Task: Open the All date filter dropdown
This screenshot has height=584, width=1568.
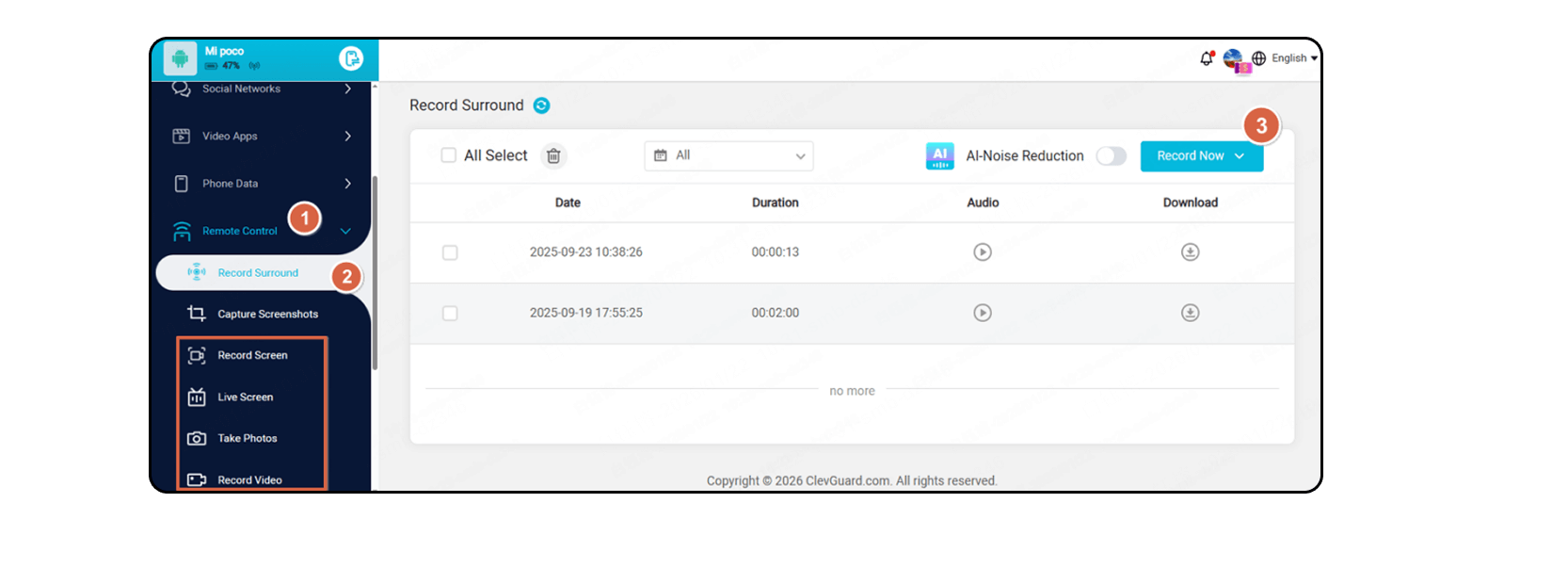Action: click(728, 156)
